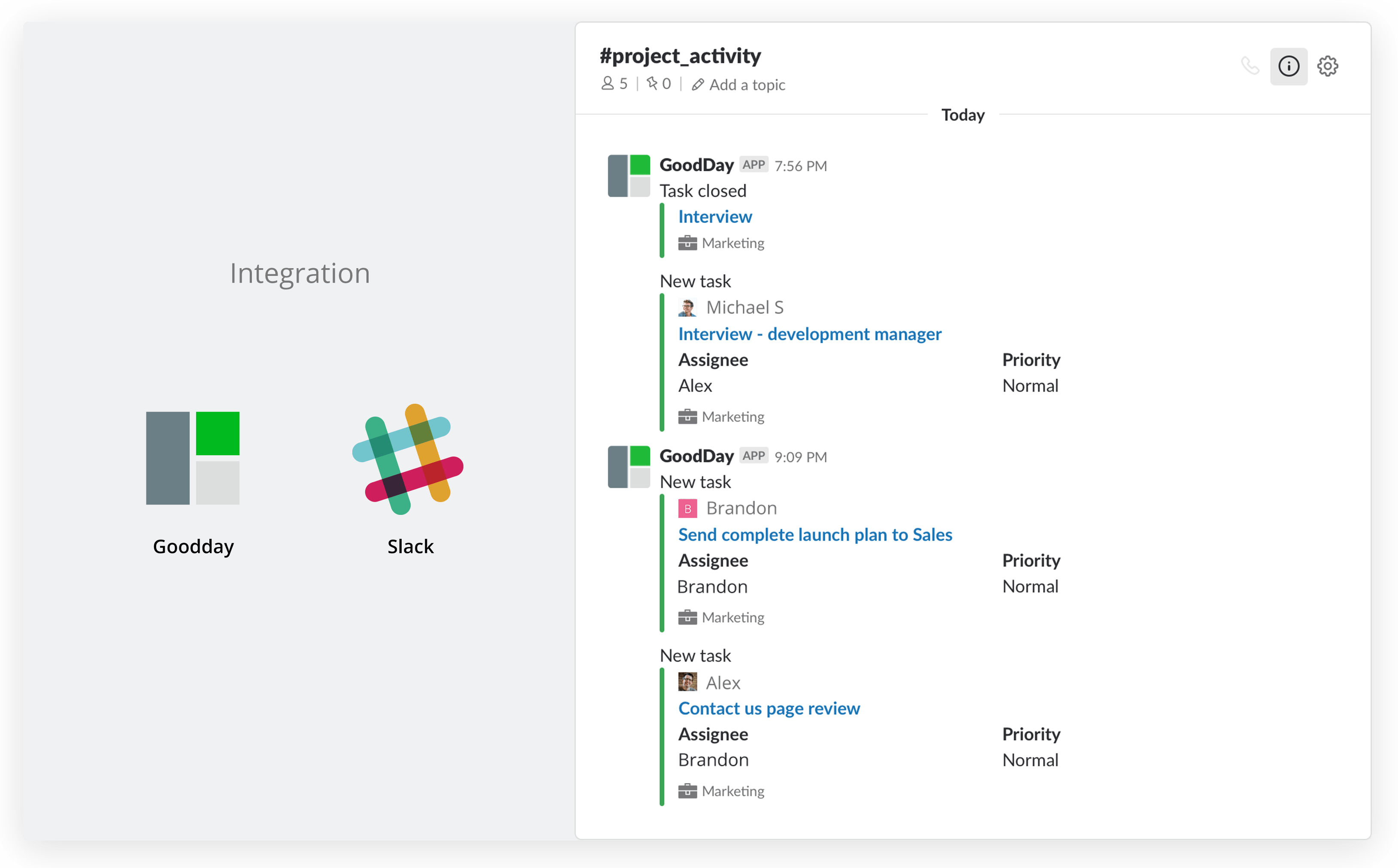Click the #project_activity channel title

coord(680,56)
